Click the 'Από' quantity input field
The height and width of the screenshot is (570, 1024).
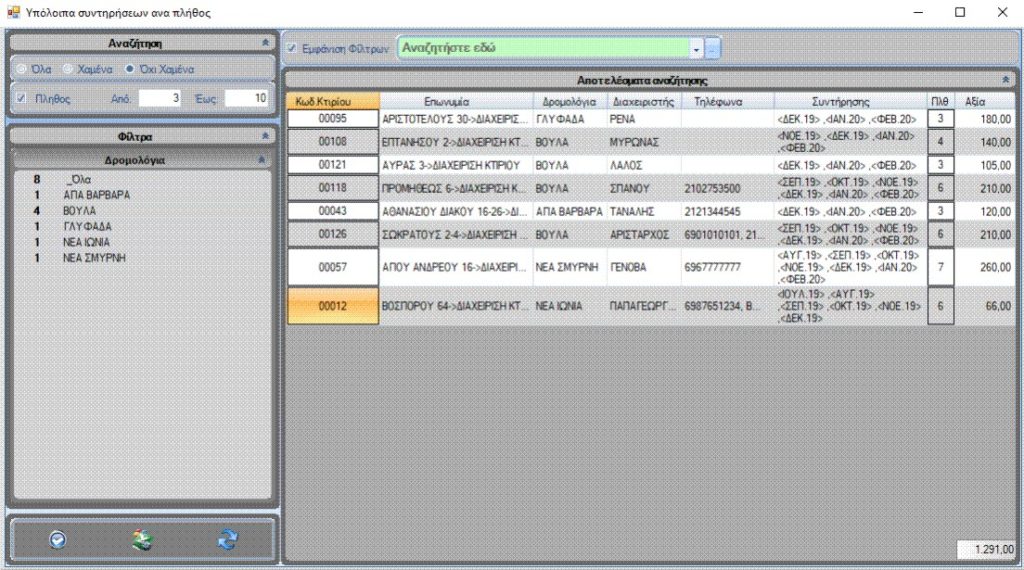[x=160, y=98]
